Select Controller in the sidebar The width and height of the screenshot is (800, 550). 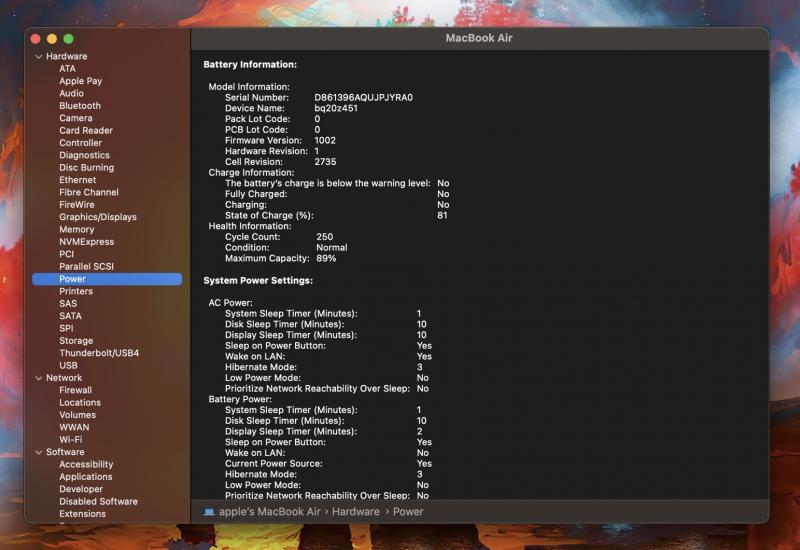click(81, 143)
